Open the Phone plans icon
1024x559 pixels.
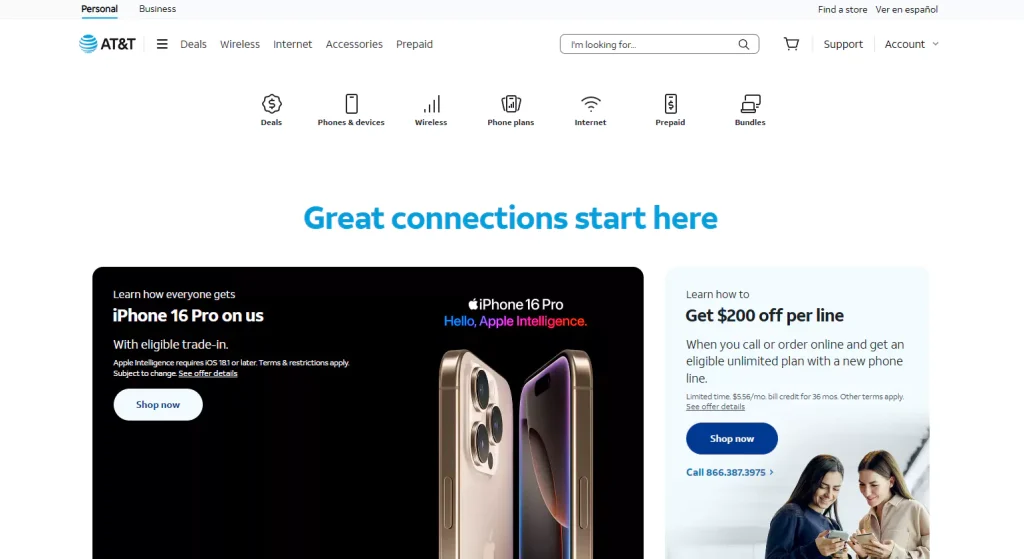pyautogui.click(x=511, y=104)
